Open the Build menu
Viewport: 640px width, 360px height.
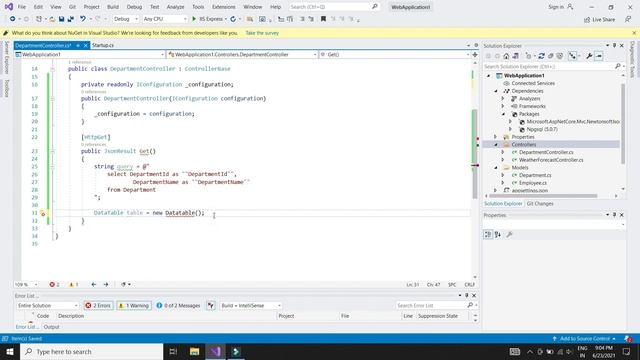pyautogui.click(x=113, y=7)
